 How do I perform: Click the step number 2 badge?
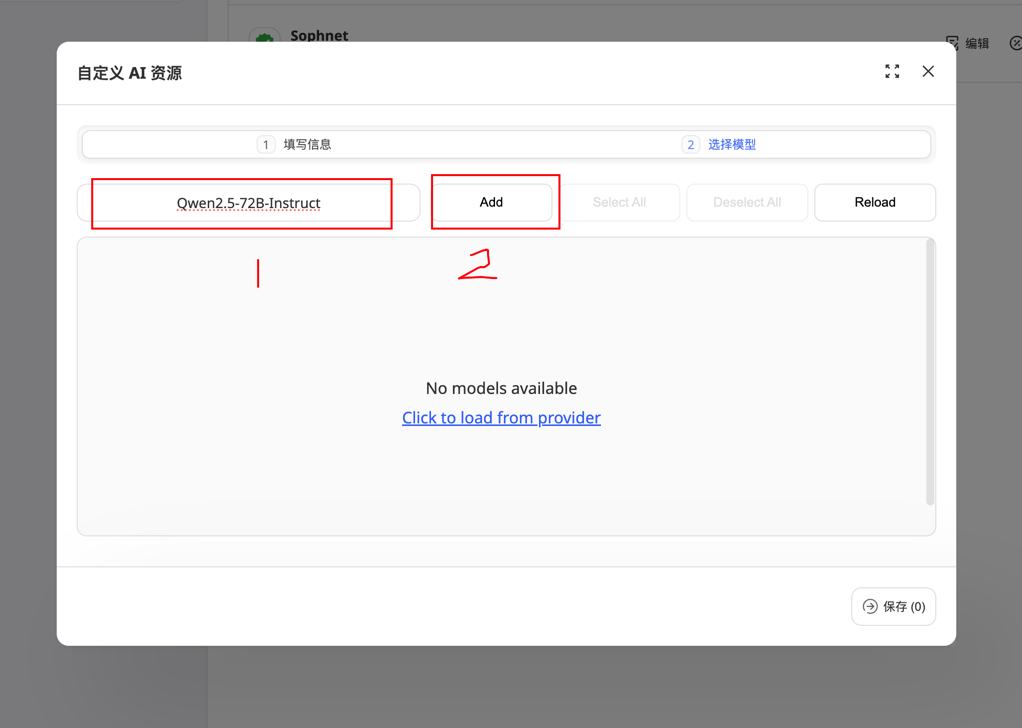[x=690, y=144]
